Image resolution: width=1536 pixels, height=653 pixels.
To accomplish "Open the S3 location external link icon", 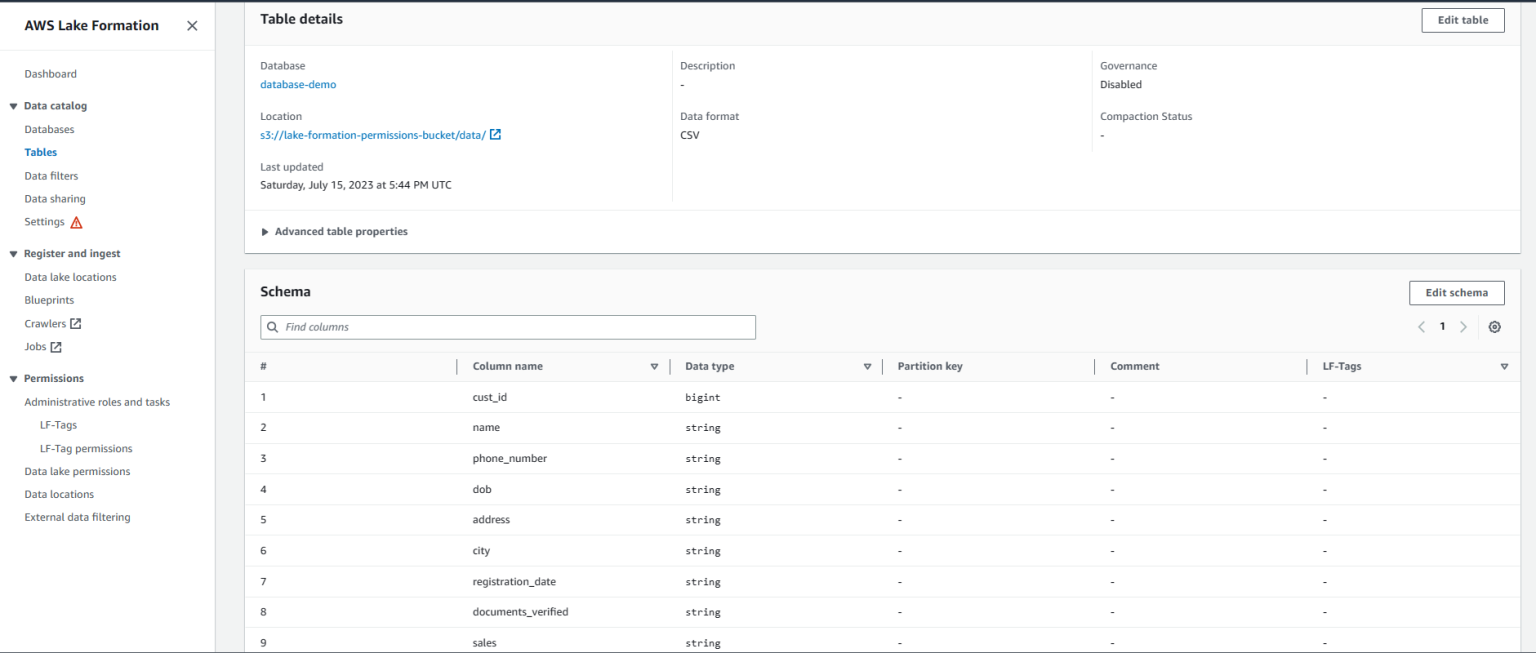I will pyautogui.click(x=495, y=134).
